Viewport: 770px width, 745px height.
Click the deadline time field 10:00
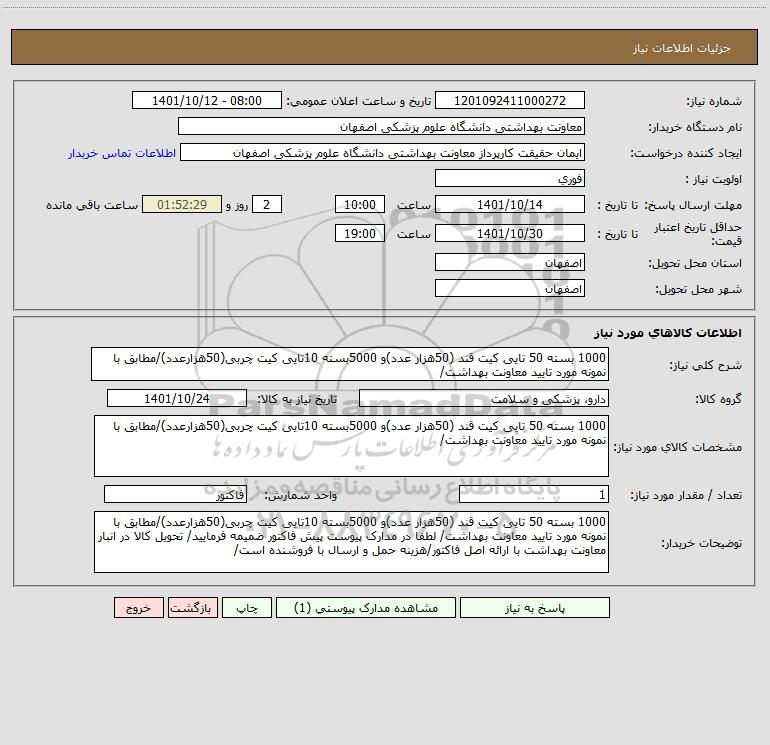tap(359, 204)
